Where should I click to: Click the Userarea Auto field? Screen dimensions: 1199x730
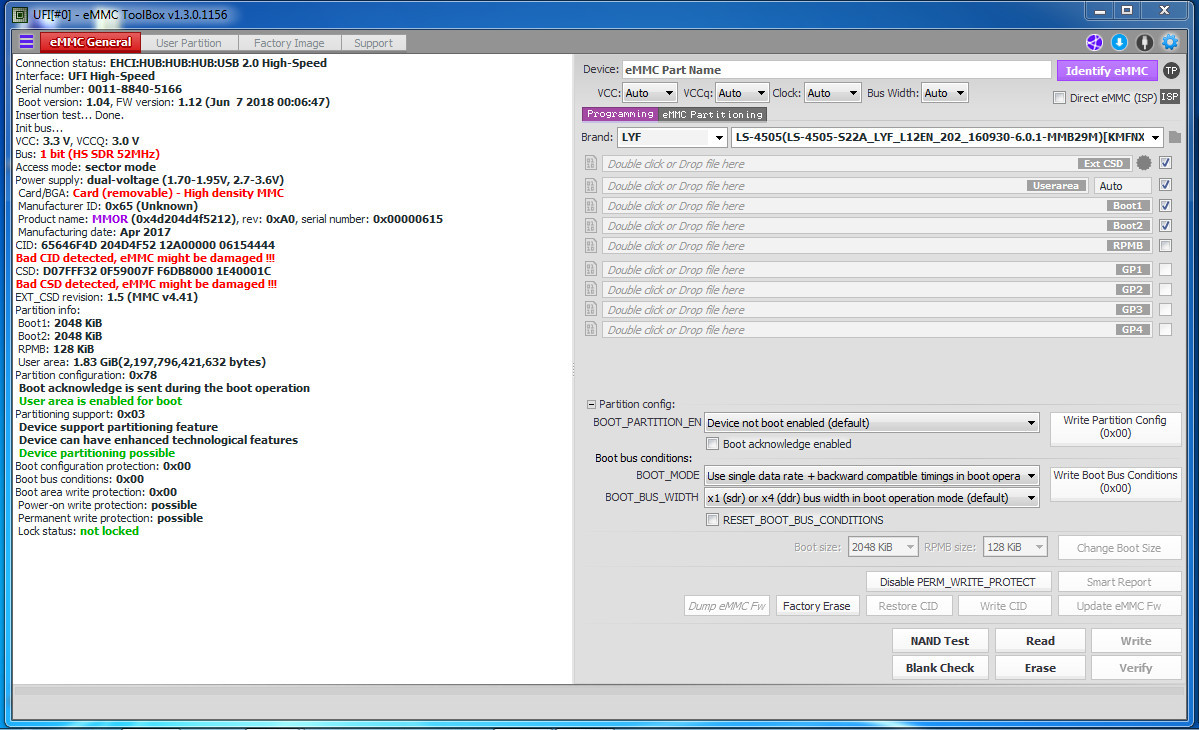coord(1123,186)
